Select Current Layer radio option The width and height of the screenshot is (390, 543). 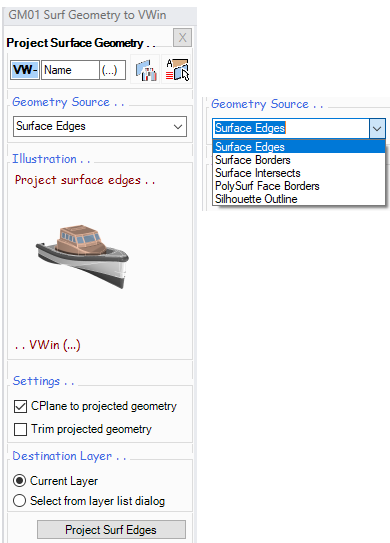pos(19,481)
